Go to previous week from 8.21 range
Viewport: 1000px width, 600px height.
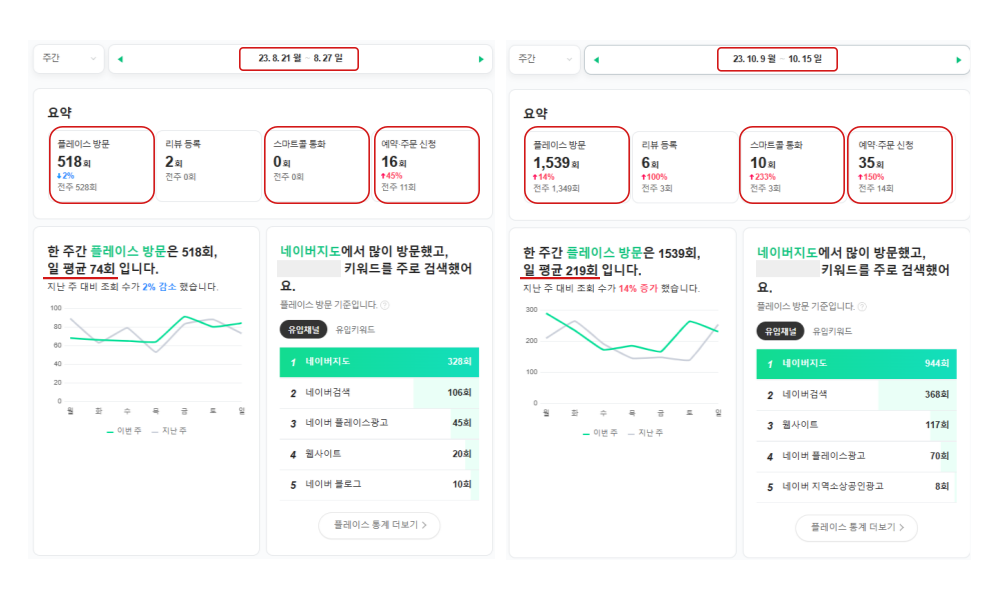(121, 59)
